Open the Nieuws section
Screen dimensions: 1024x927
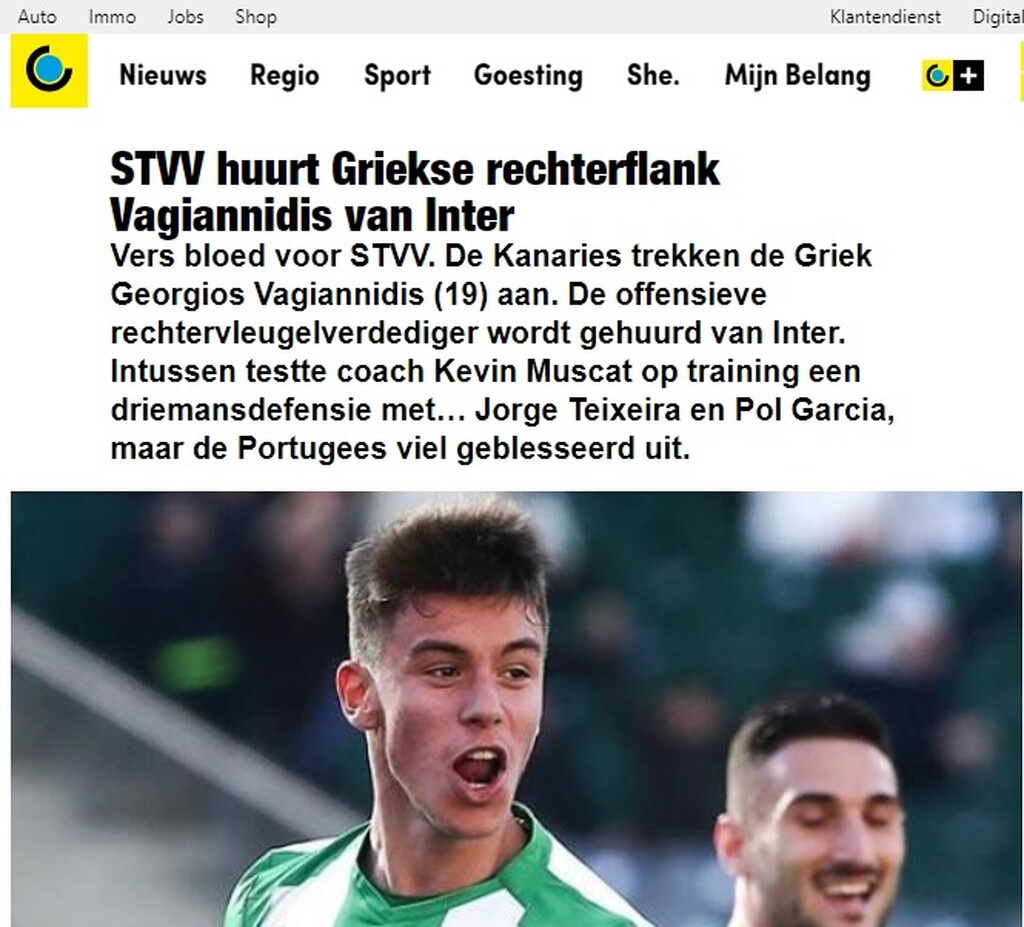[x=163, y=75]
